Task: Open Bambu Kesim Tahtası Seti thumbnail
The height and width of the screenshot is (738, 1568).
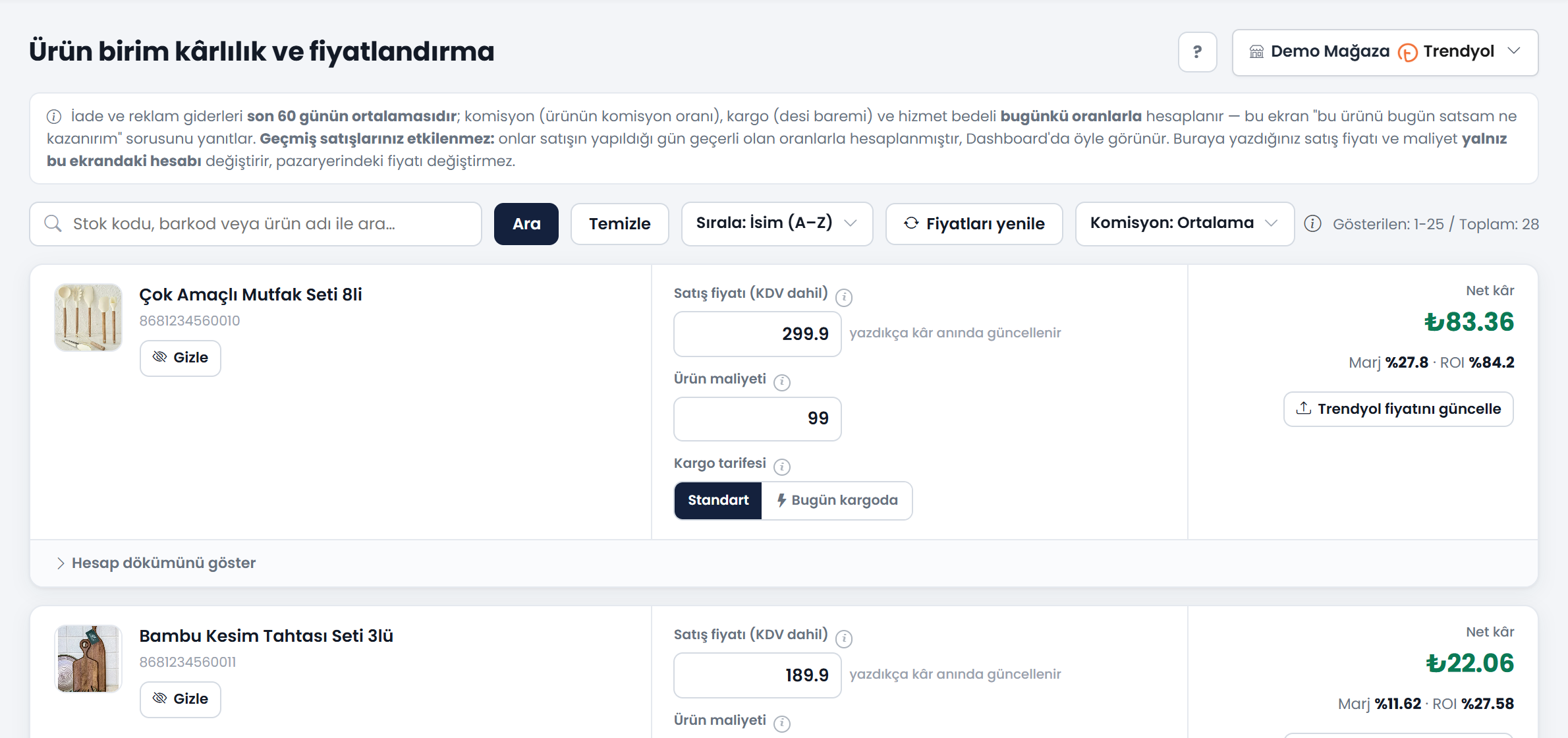Action: click(88, 659)
